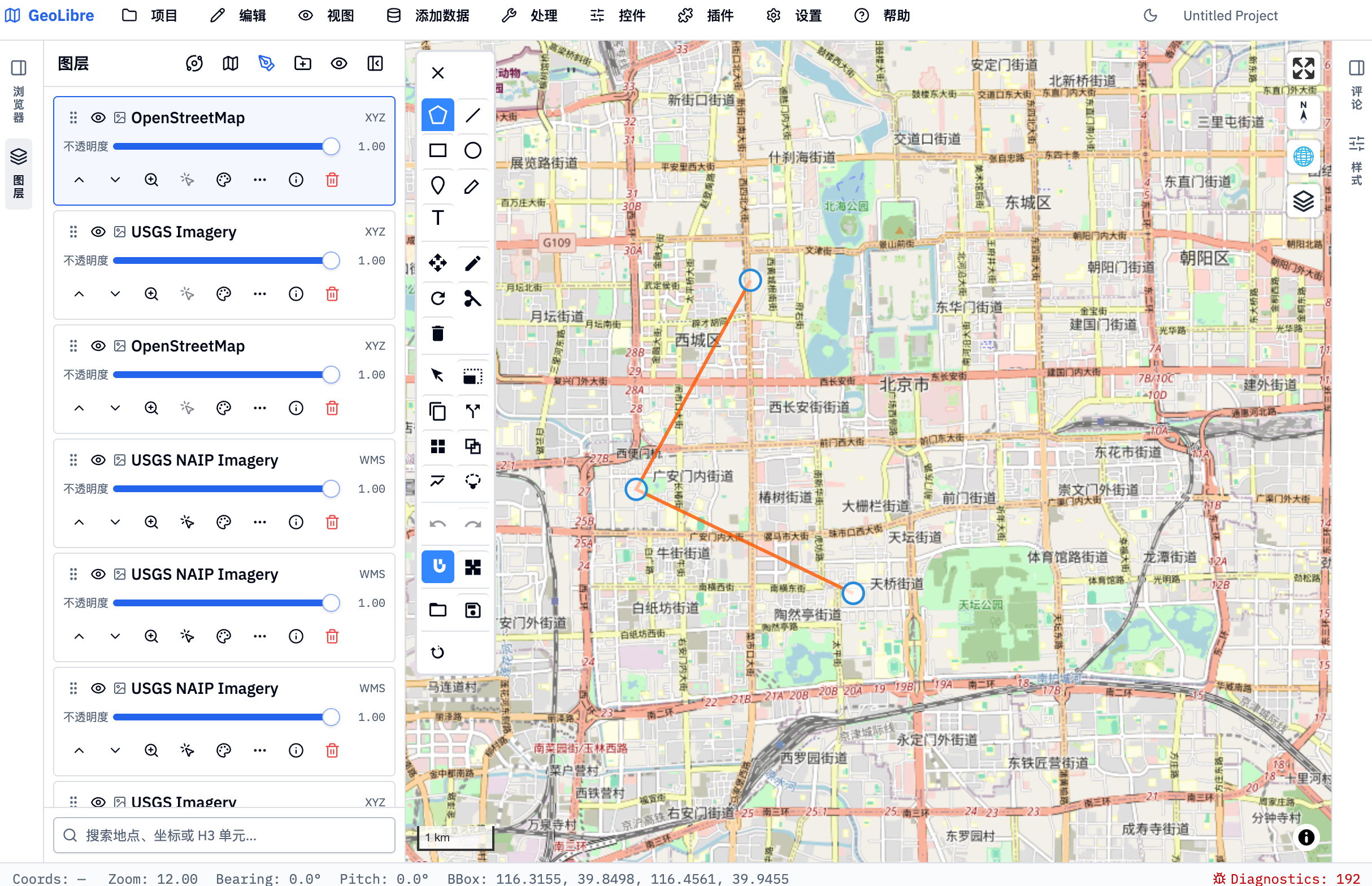Click the circular reset arrow in draw toolbar
The image size is (1372, 886).
pyautogui.click(x=438, y=653)
